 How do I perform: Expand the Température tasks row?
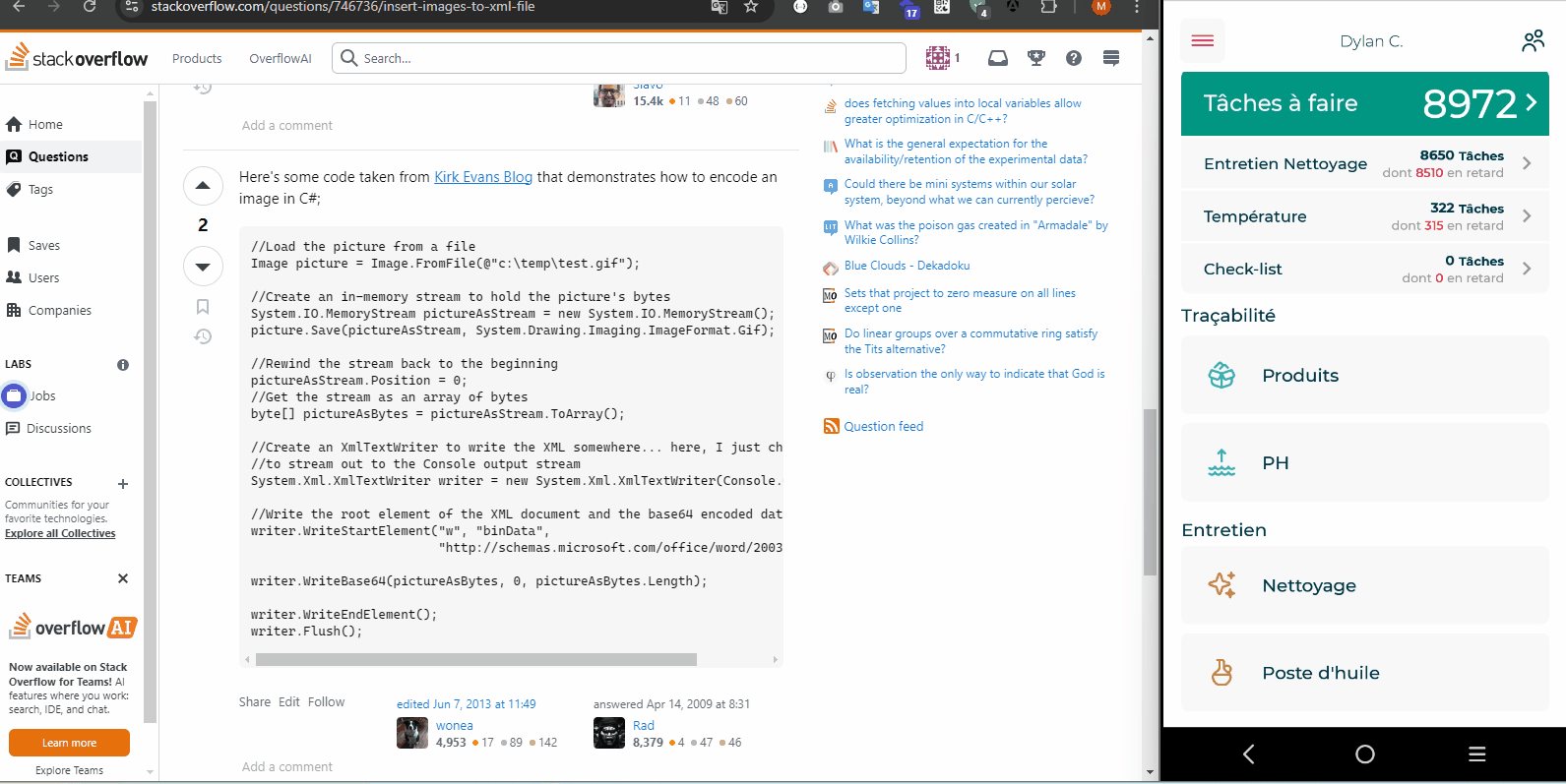pos(1364,216)
